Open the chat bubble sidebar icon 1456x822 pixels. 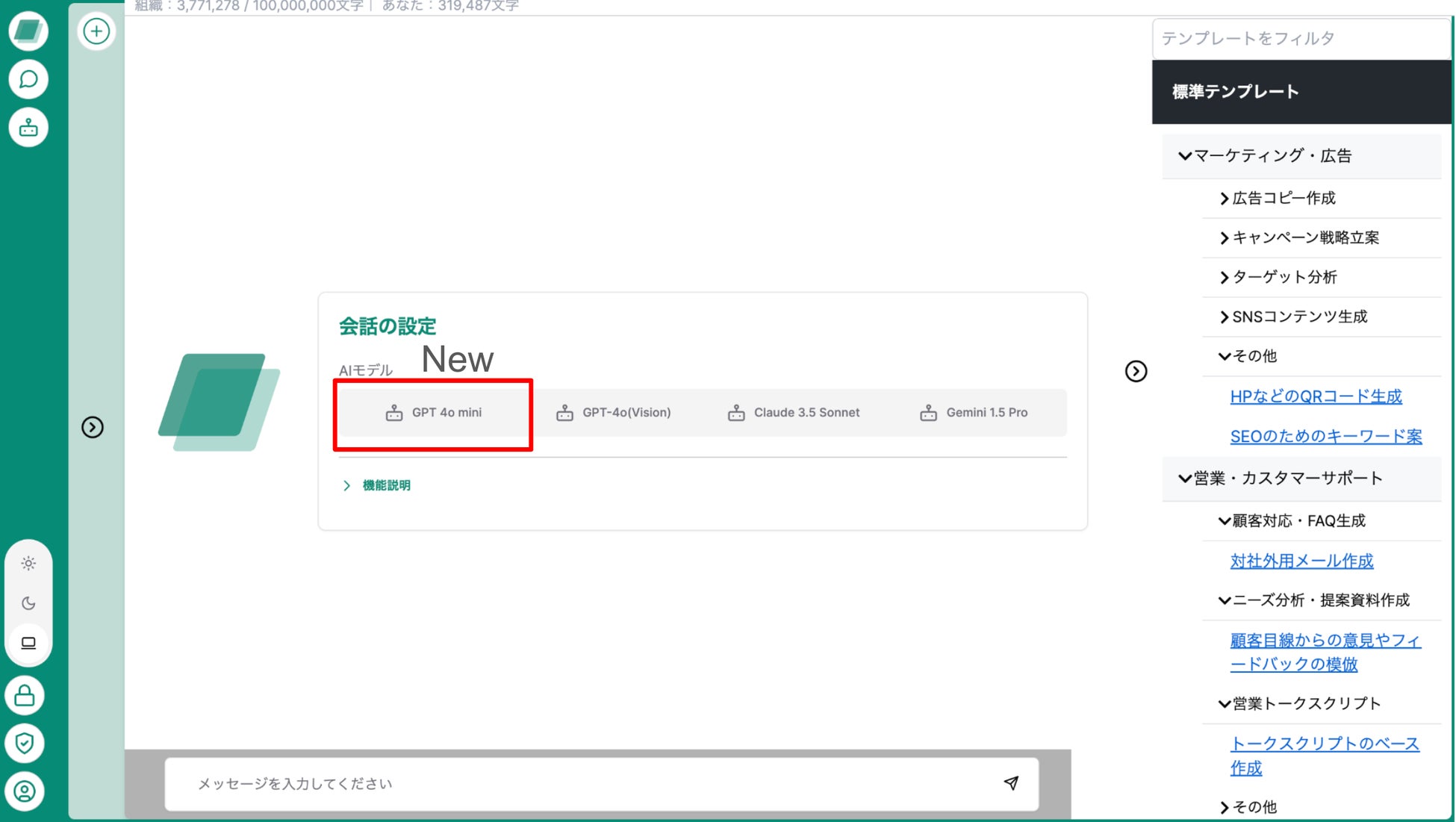[28, 79]
